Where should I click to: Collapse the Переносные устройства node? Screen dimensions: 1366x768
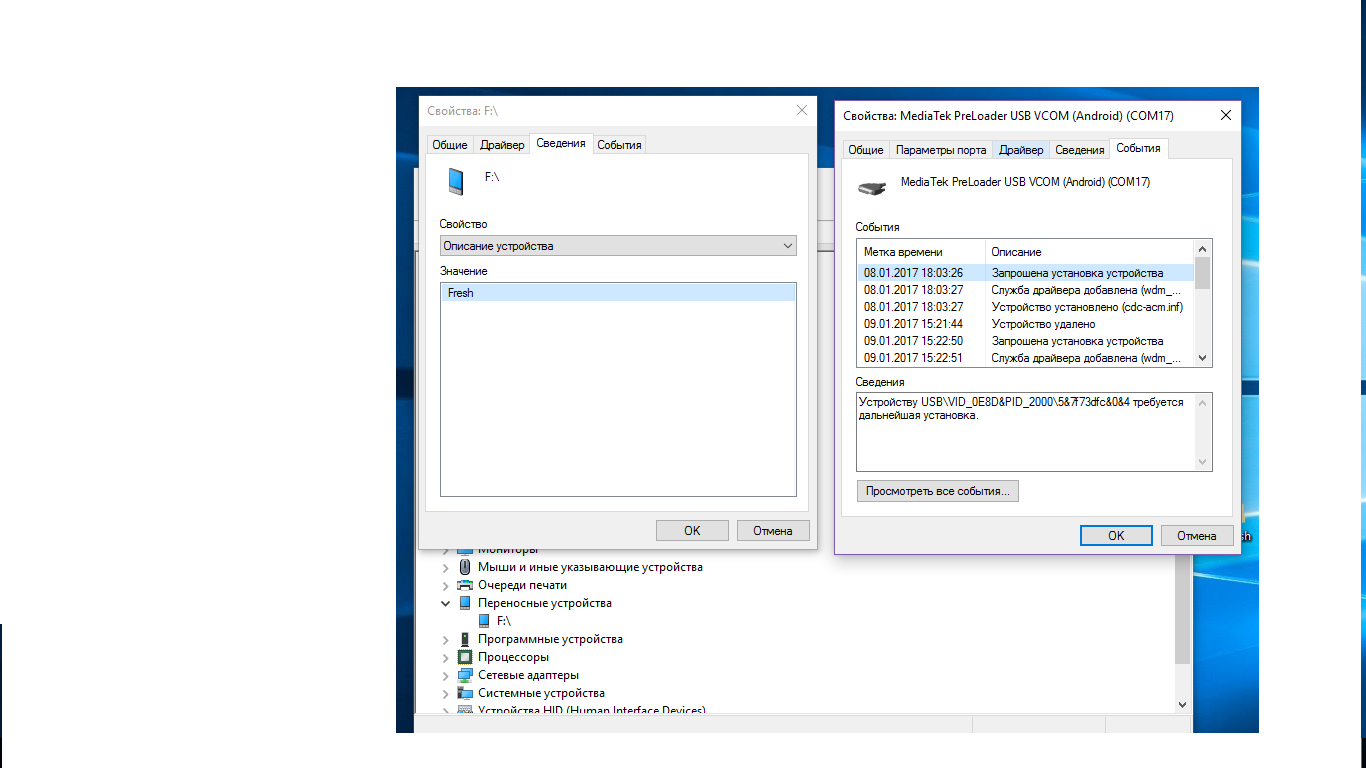[x=446, y=604]
